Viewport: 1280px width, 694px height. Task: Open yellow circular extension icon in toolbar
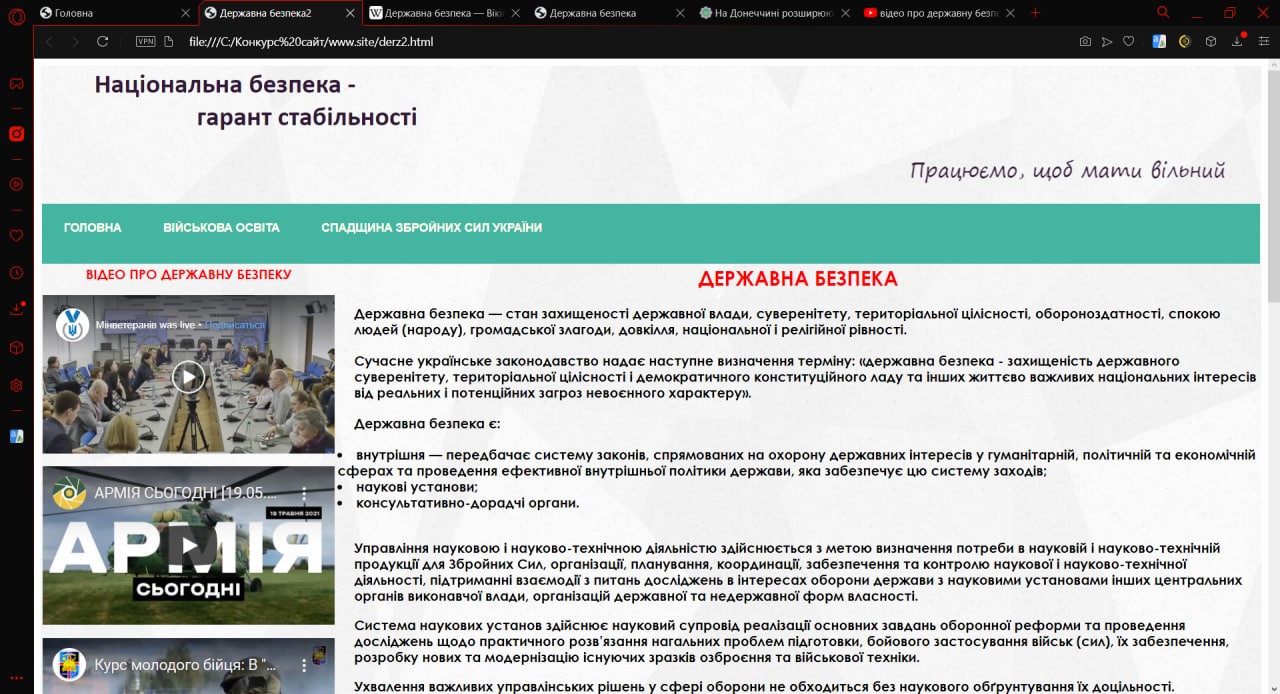1185,42
